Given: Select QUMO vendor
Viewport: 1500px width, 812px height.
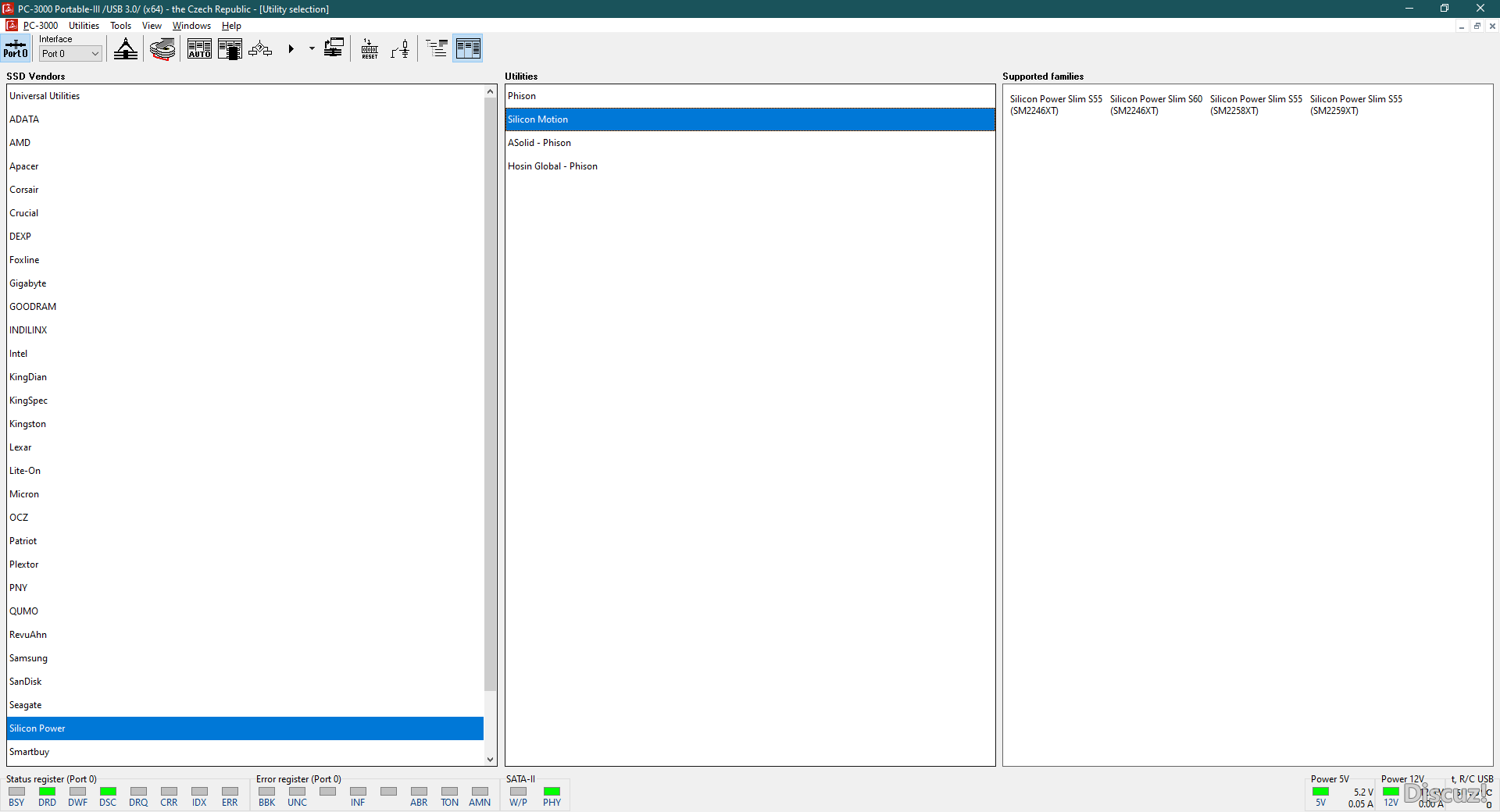Looking at the screenshot, I should 245,611.
